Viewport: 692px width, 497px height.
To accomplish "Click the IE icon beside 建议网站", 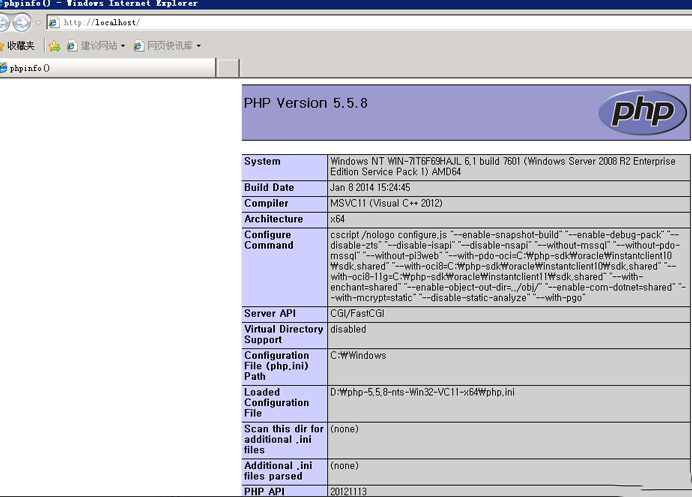I will pos(71,45).
